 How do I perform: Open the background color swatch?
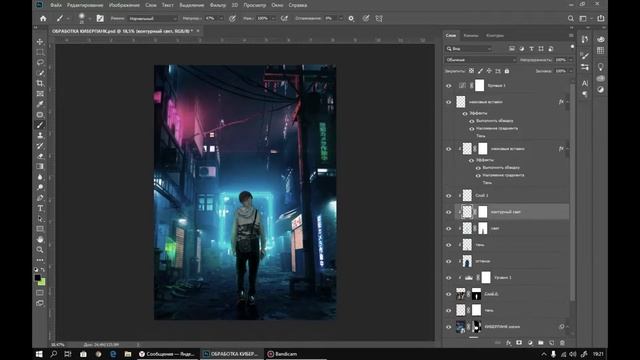pos(42,282)
